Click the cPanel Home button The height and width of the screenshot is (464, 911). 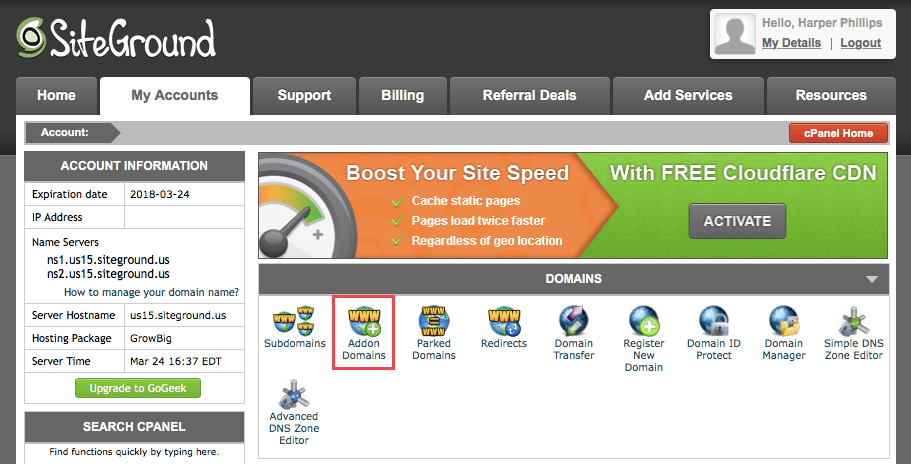(x=838, y=133)
